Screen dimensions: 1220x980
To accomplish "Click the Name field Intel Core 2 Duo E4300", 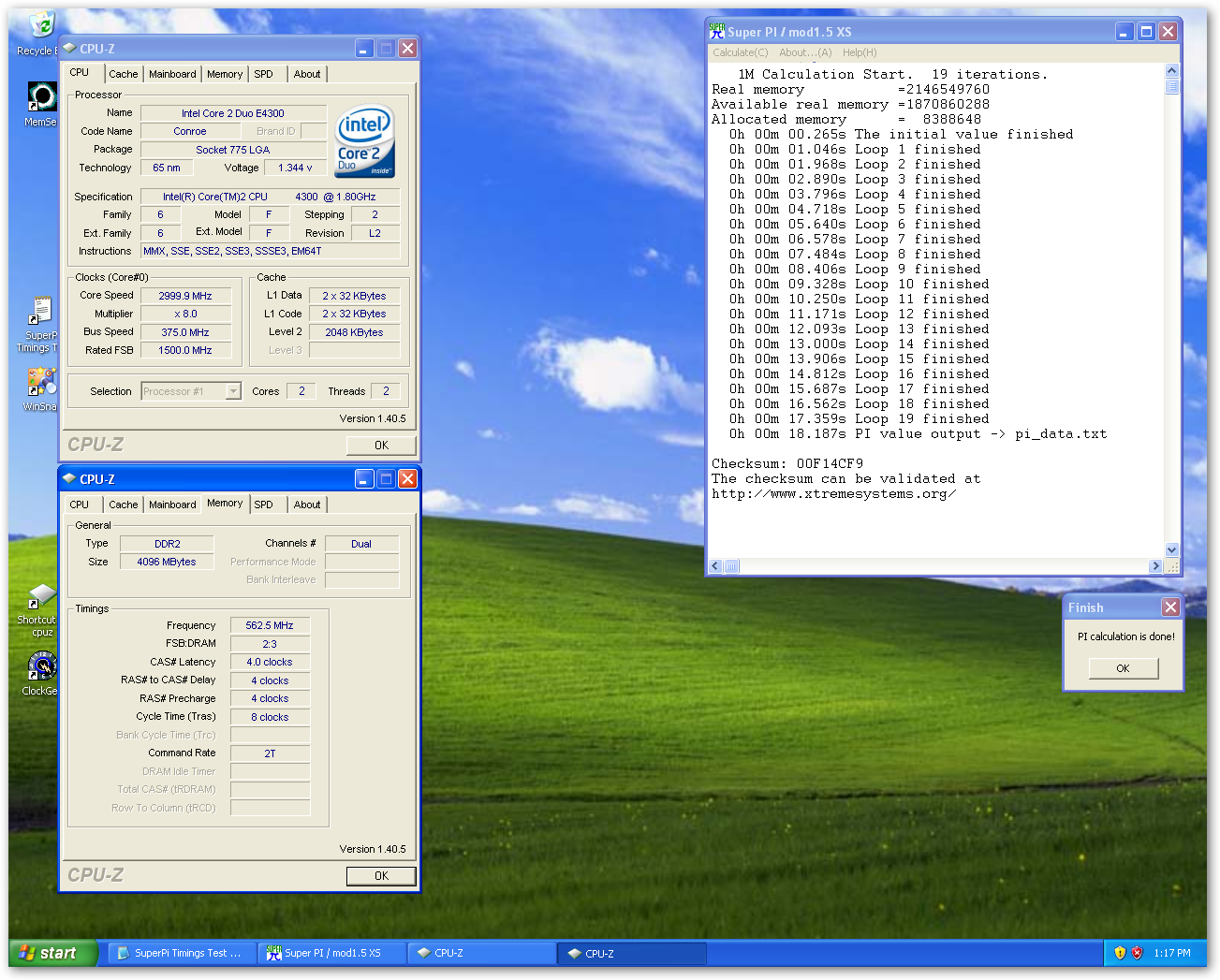I will tap(233, 113).
